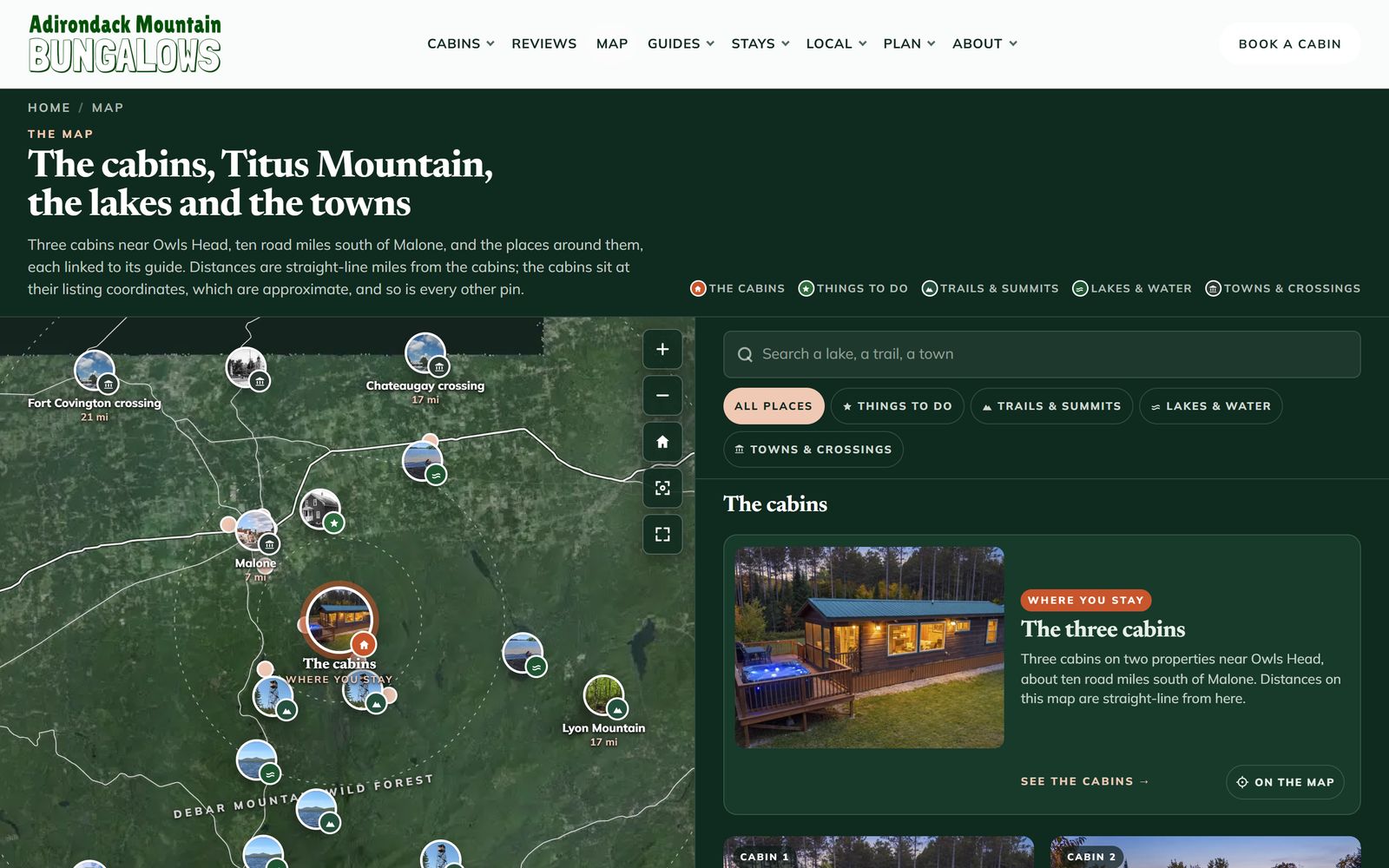Filter list by Things To Do
The width and height of the screenshot is (1389, 868).
[898, 406]
